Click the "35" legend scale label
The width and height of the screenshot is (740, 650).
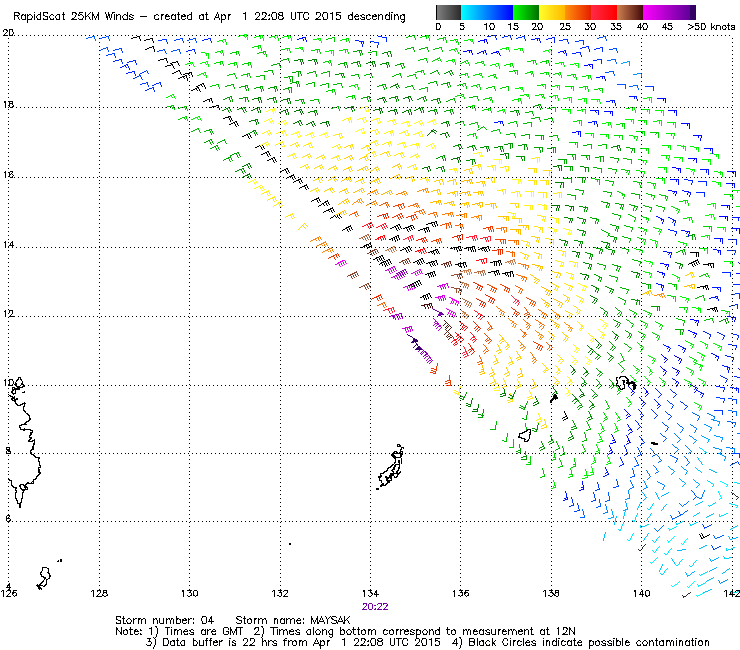(x=616, y=27)
